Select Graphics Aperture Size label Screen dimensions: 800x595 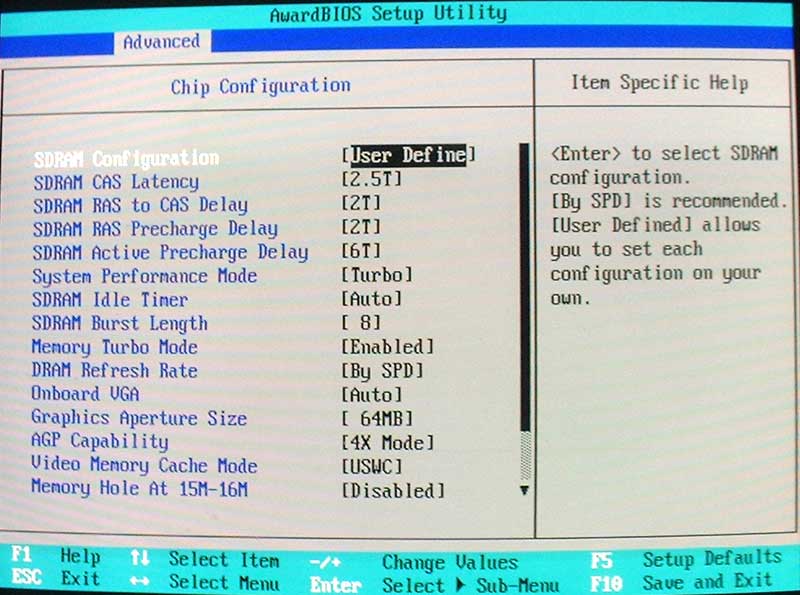coord(139,418)
